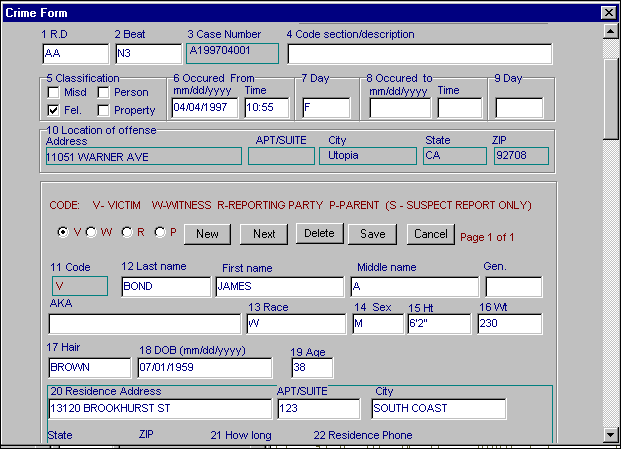Click the residence address 13120 BROOKHURST ST

tap(160, 409)
